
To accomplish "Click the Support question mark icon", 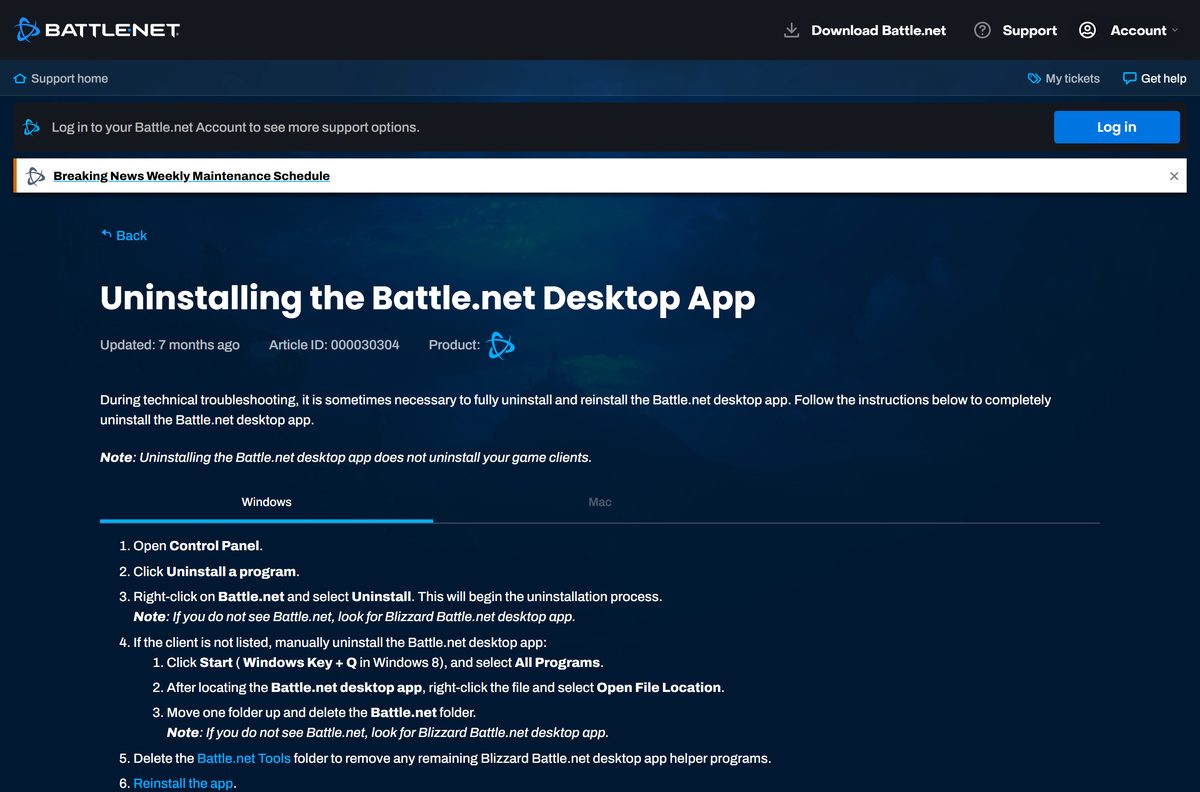I will (x=982, y=30).
